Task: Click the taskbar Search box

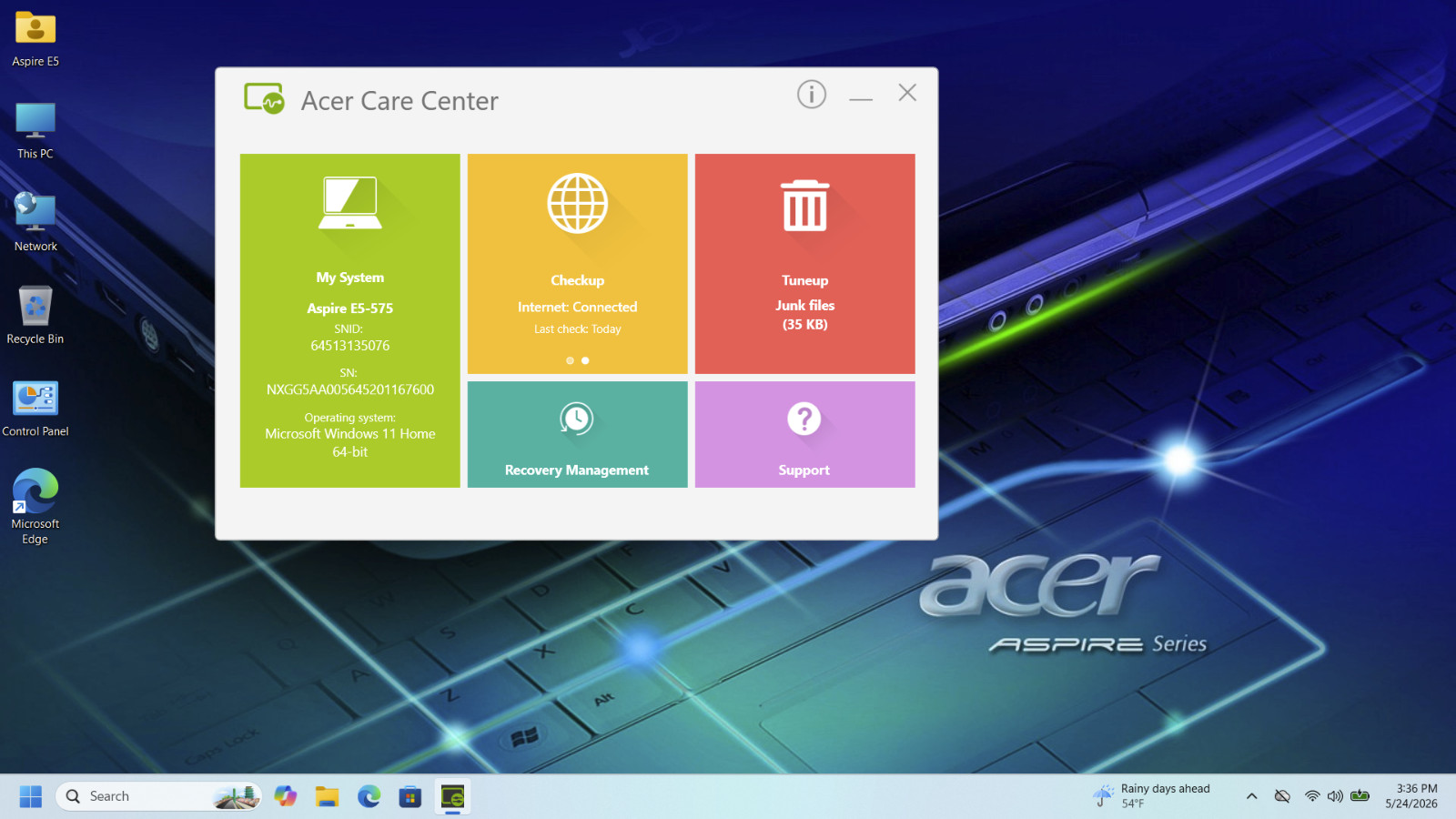Action: (159, 796)
